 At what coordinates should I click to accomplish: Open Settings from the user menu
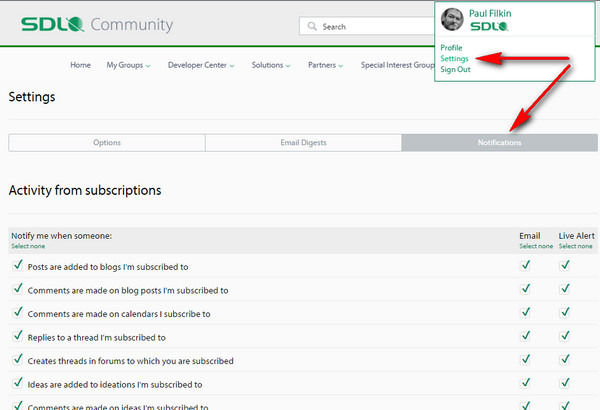pos(454,59)
